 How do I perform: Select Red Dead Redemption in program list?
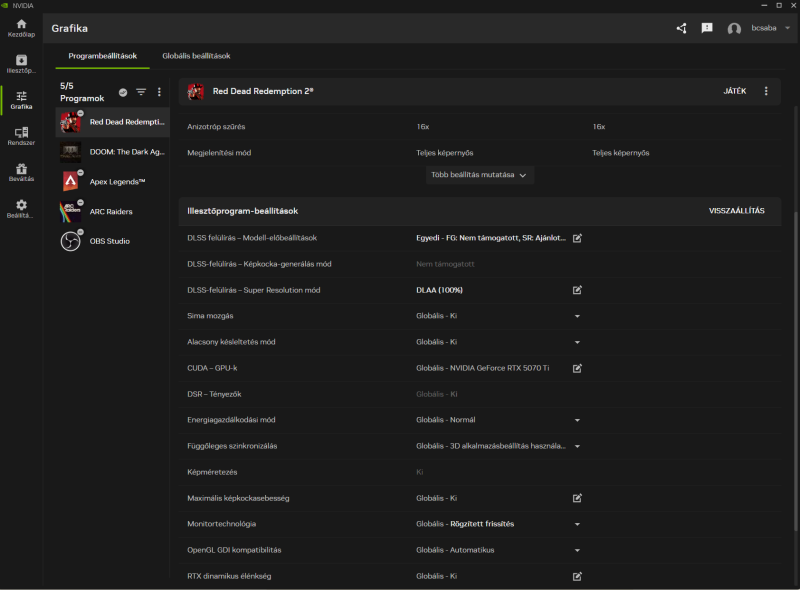tap(112, 122)
